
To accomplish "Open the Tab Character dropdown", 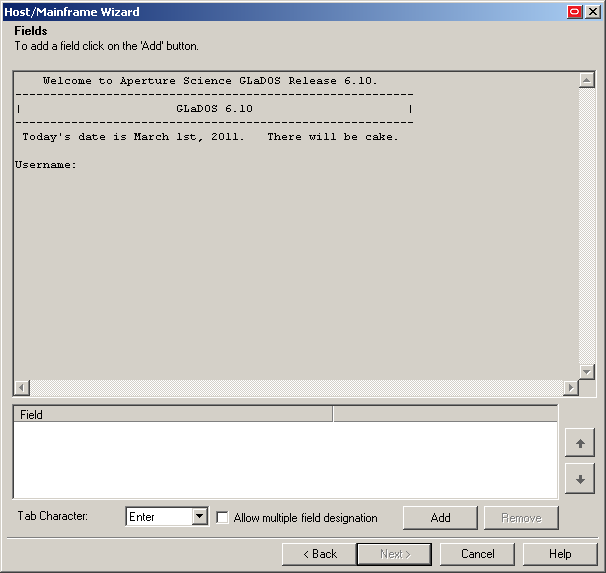I will (199, 516).
